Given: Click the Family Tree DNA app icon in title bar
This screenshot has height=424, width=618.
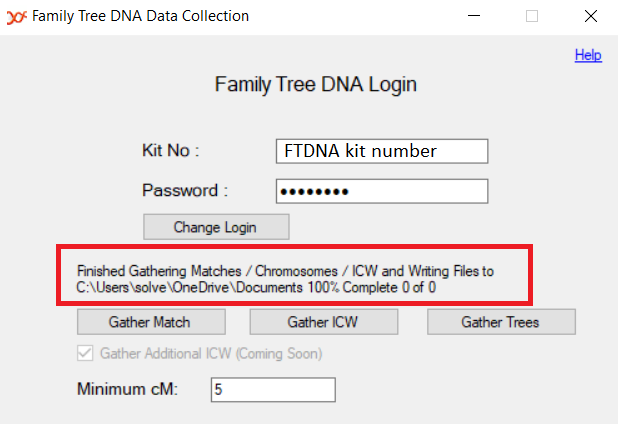Looking at the screenshot, I should point(17,17).
